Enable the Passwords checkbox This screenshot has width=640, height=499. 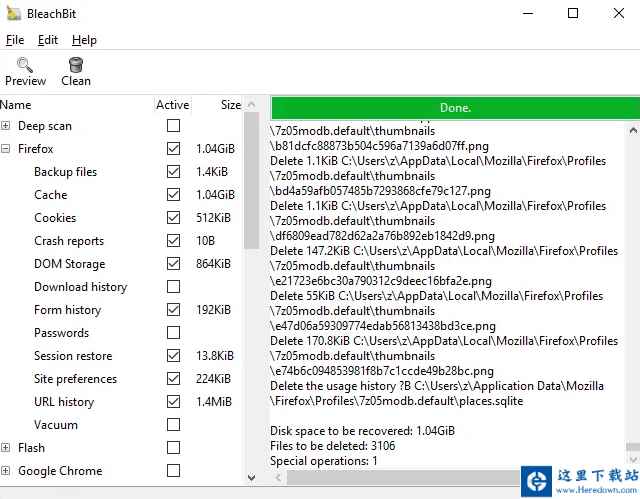173,333
